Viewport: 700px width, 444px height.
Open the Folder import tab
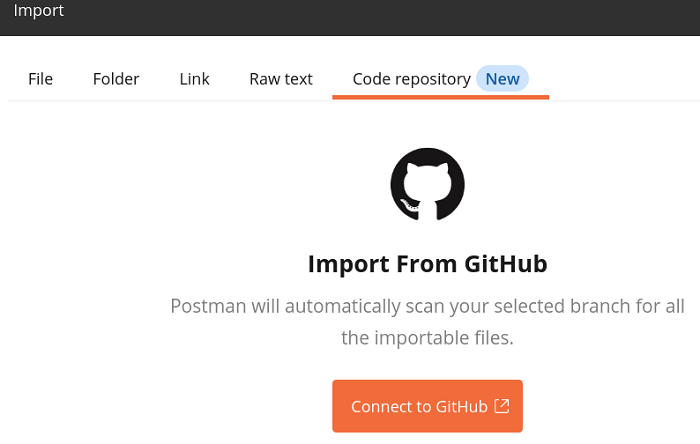(x=116, y=79)
